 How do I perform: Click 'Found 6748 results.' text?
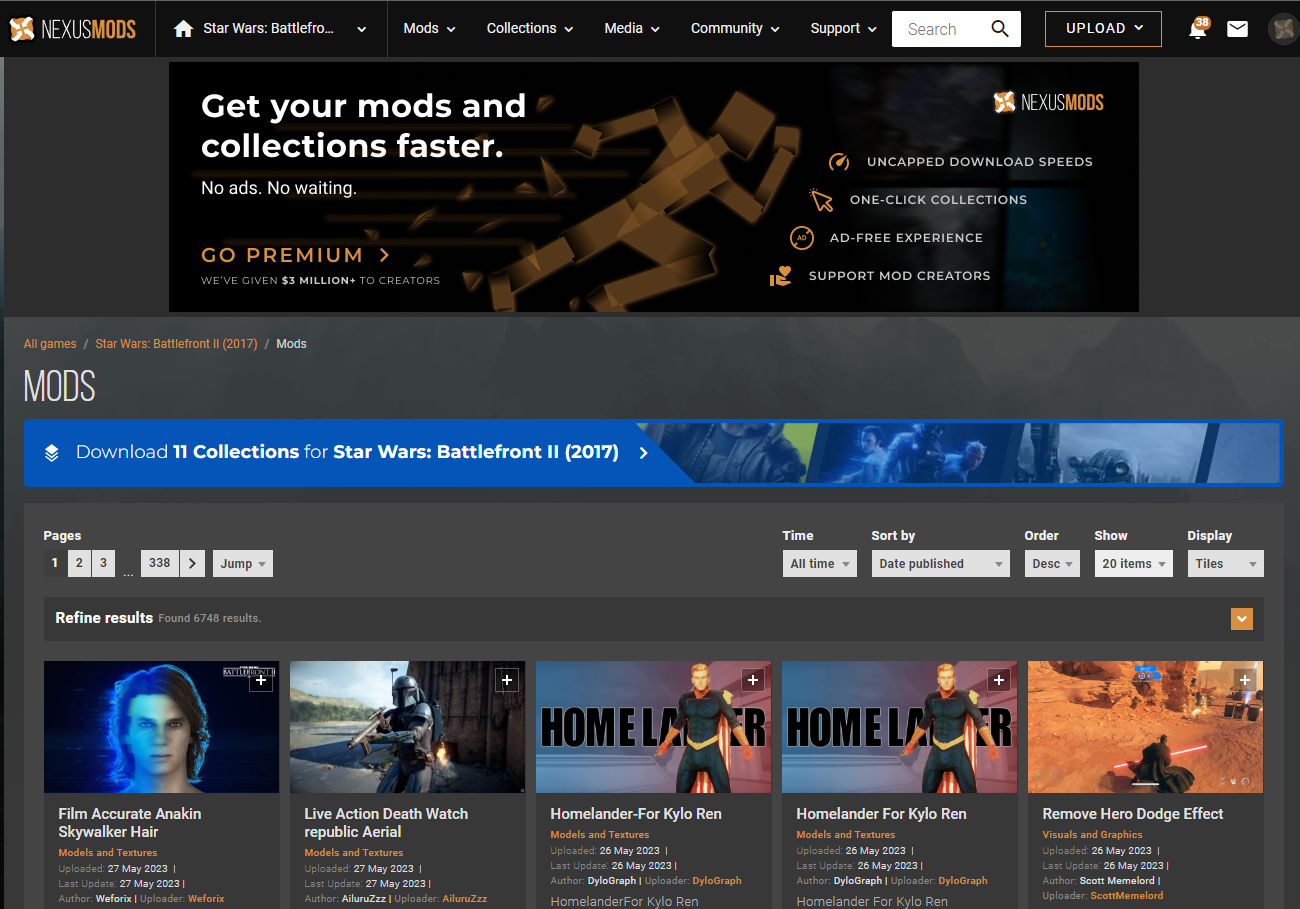(210, 619)
